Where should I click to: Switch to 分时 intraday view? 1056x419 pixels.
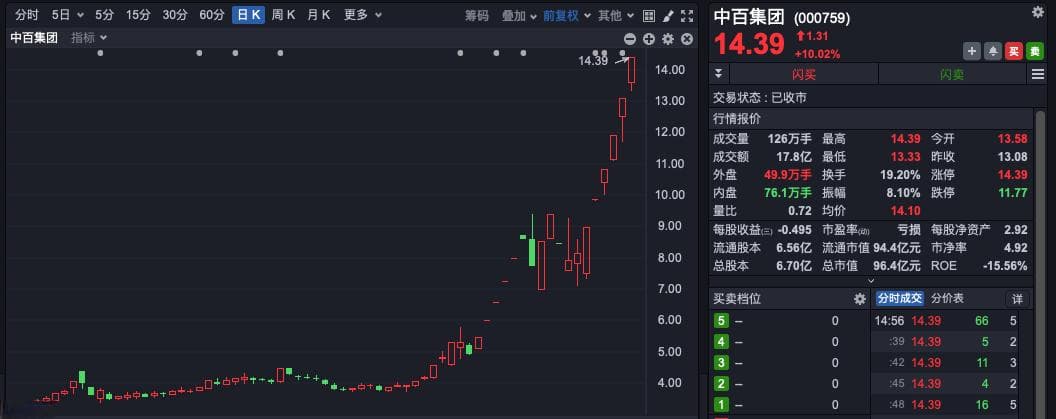coord(27,15)
